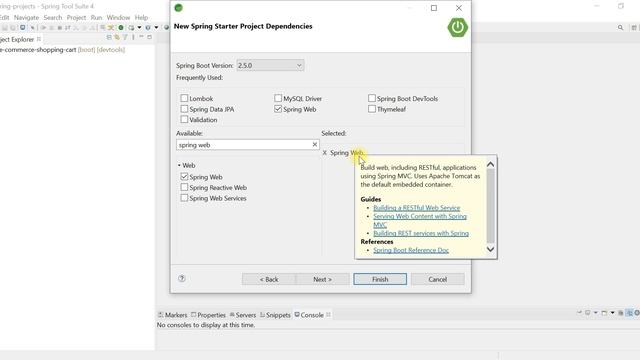640x360 pixels.
Task: Click the console settings gear icon at far right
Action: (637, 313)
